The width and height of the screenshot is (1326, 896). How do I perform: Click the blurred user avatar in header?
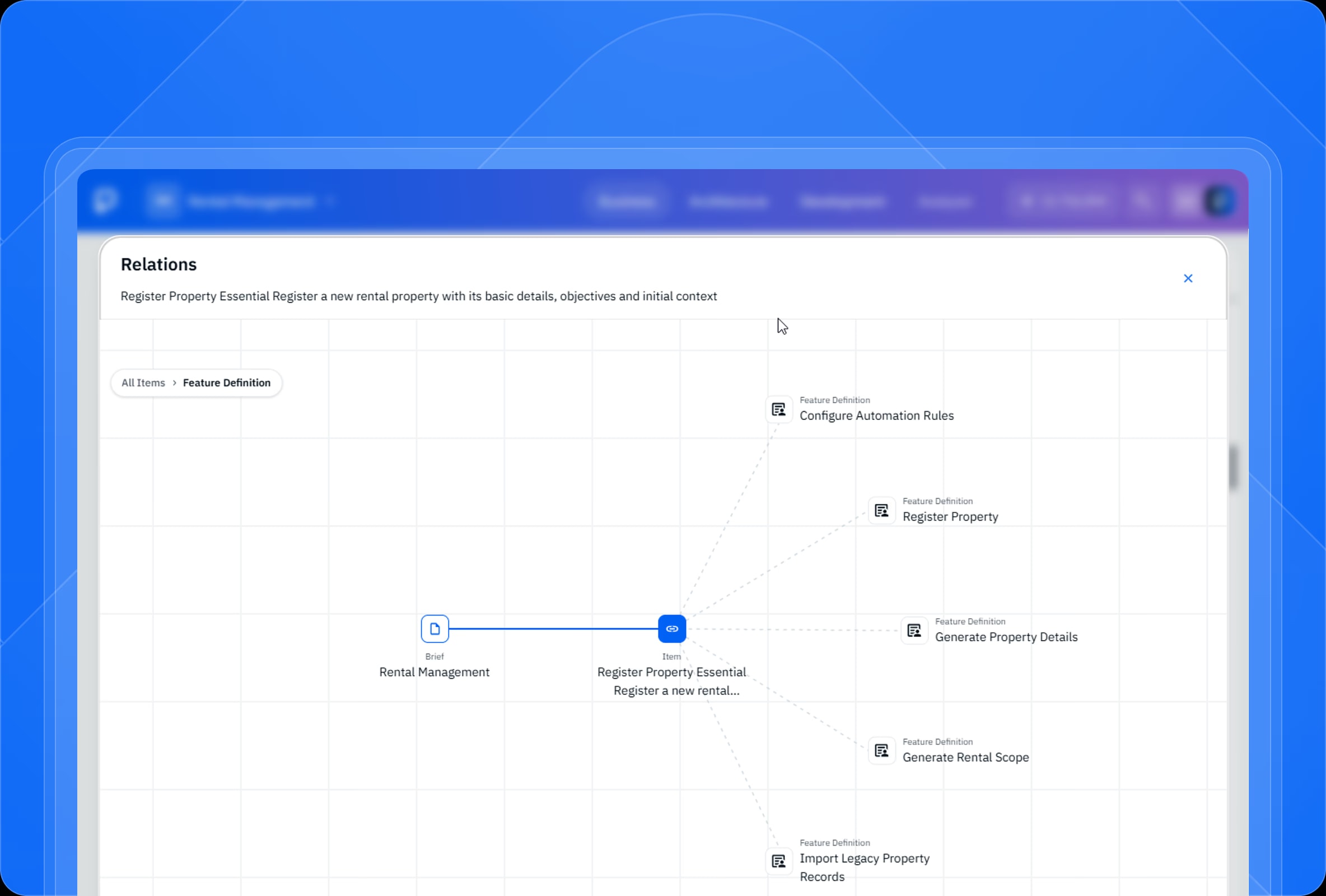(1219, 202)
